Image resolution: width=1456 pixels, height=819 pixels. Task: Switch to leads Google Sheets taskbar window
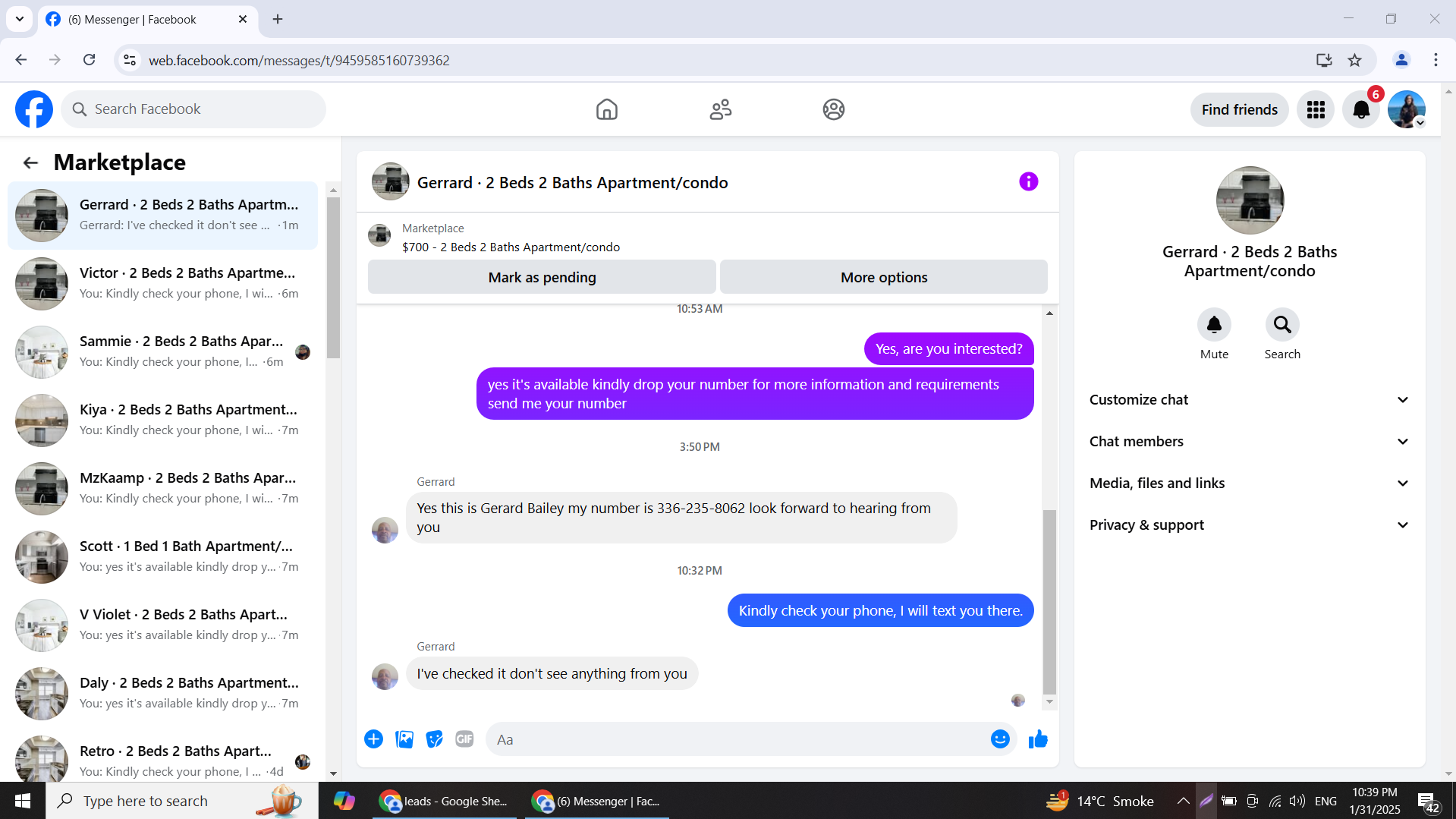[x=444, y=801]
